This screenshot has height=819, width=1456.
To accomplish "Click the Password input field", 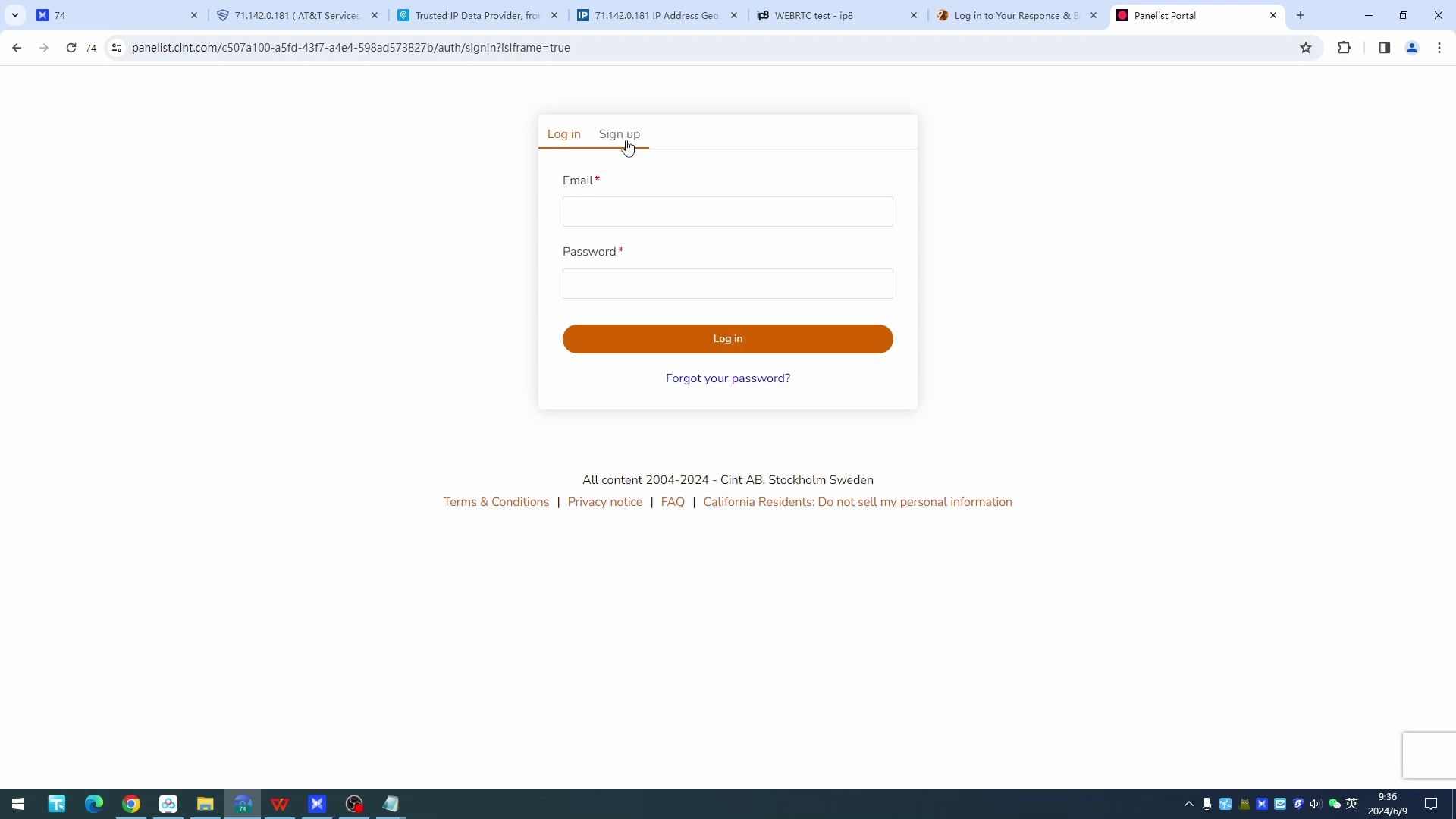I will (x=728, y=283).
